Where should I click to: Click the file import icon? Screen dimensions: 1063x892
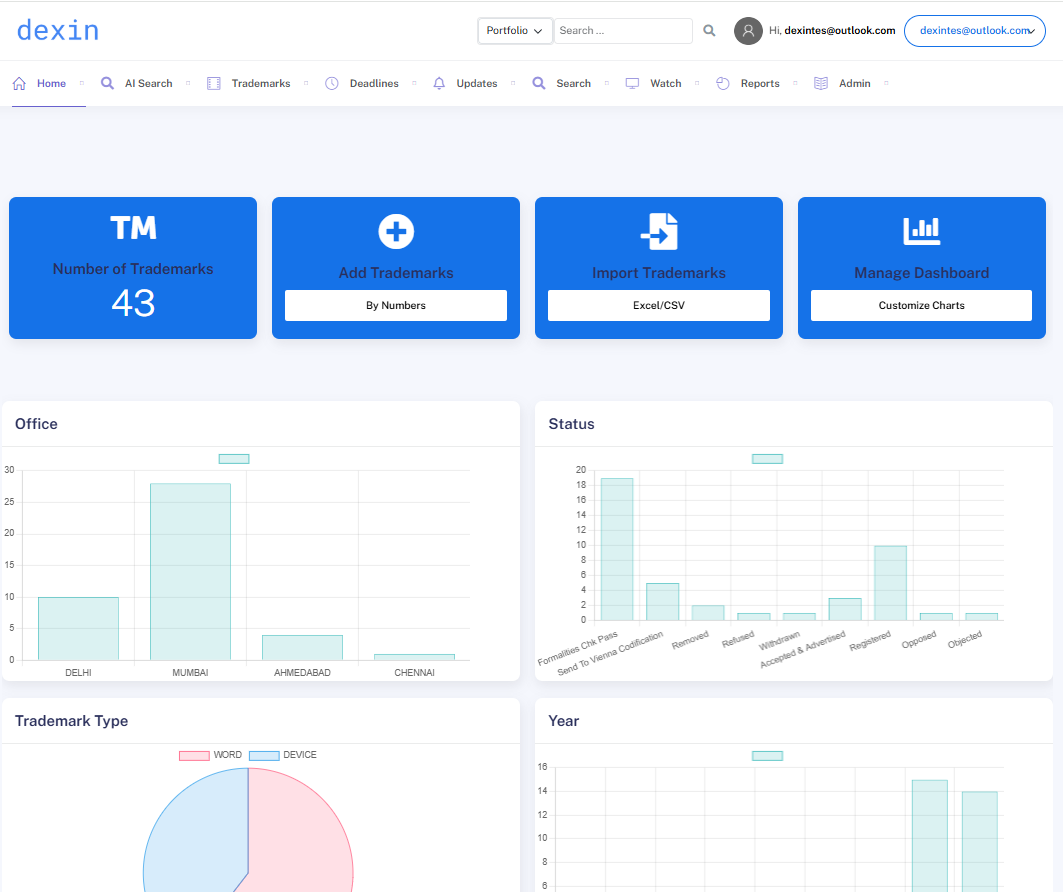(659, 231)
